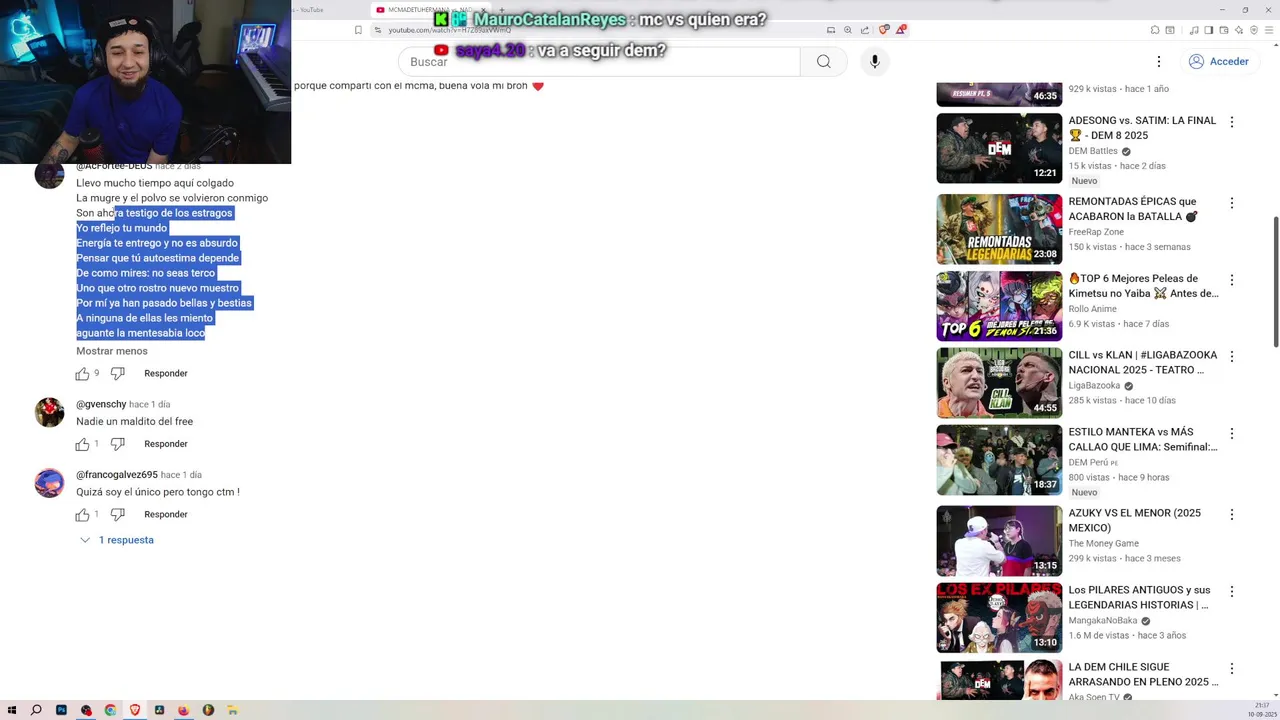Open ADESONG vs. SATIM video thumbnail
The height and width of the screenshot is (720, 1280).
point(999,148)
